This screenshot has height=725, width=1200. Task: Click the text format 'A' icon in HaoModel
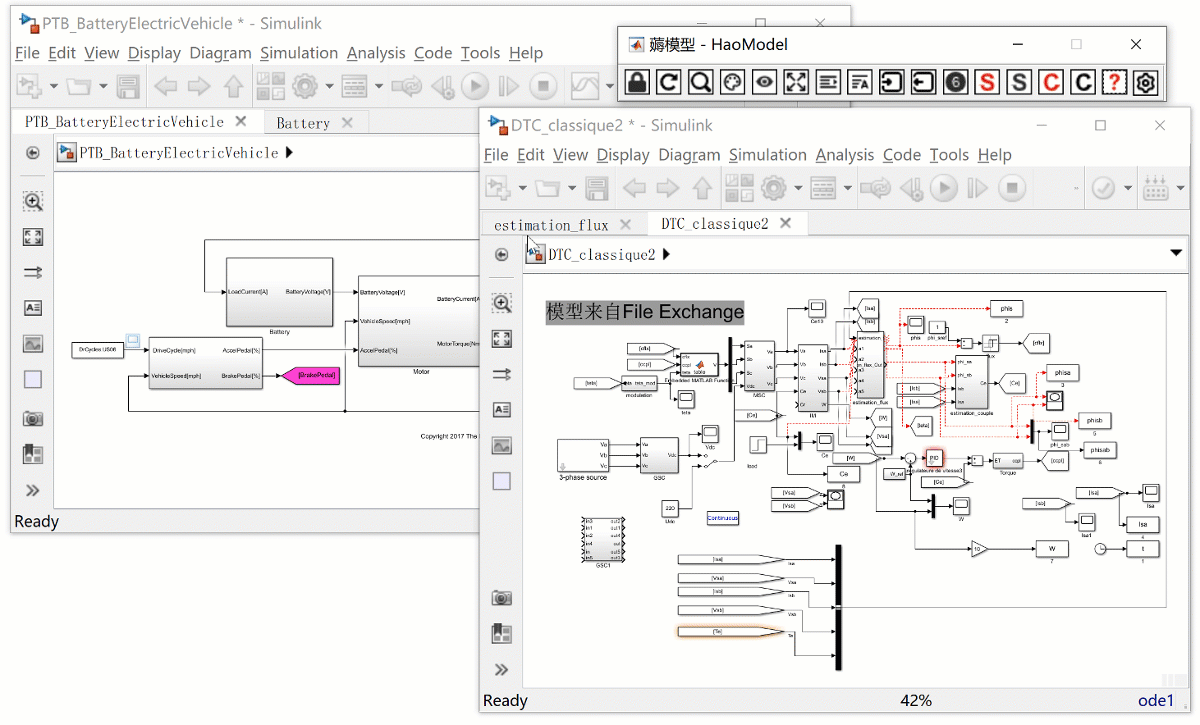(x=860, y=82)
